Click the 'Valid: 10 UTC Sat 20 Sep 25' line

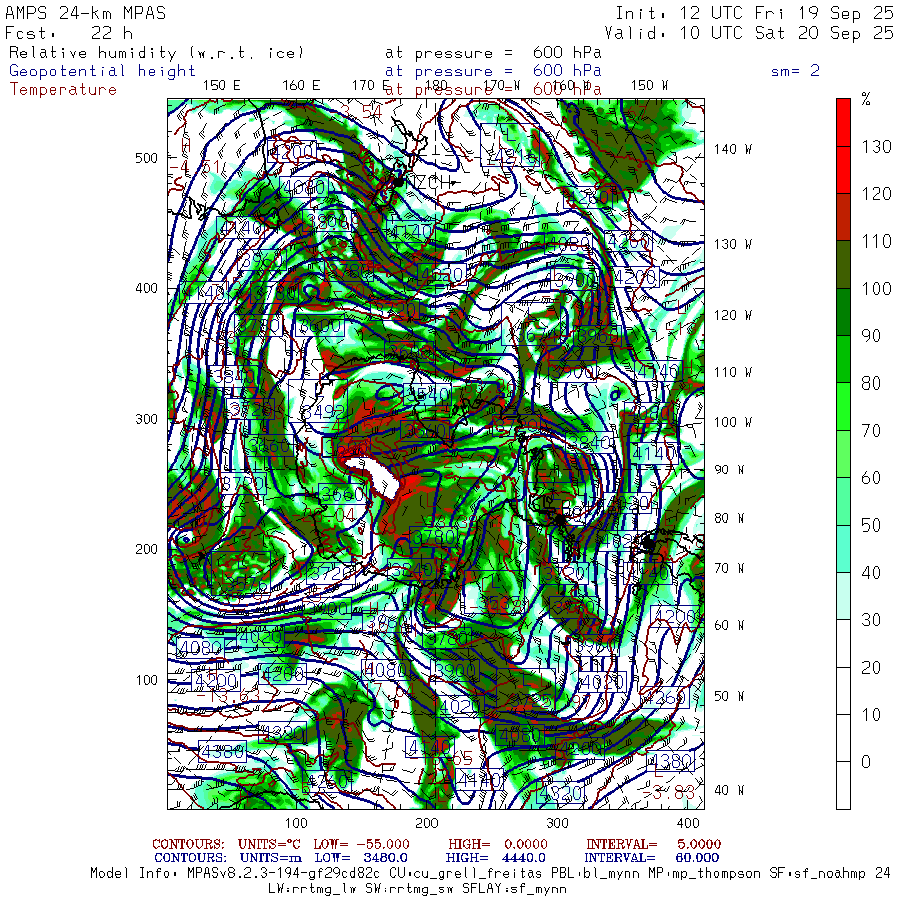[749, 33]
